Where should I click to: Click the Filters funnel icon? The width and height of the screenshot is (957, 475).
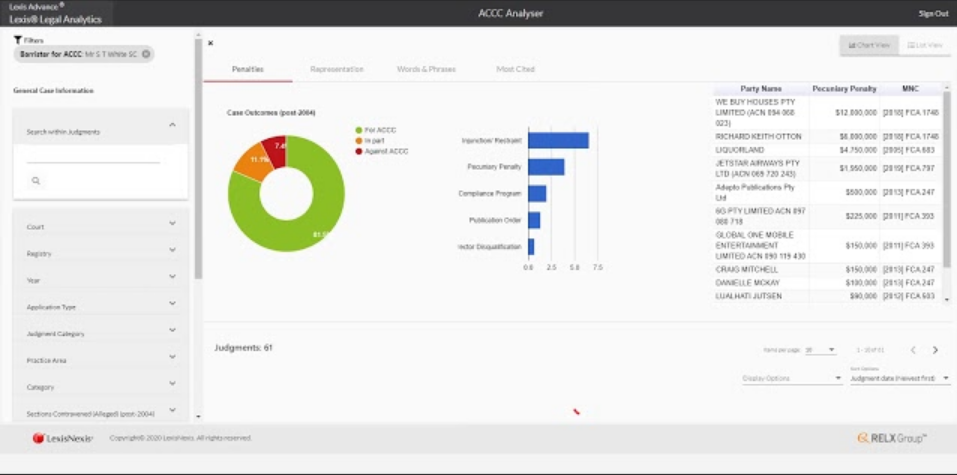point(18,40)
